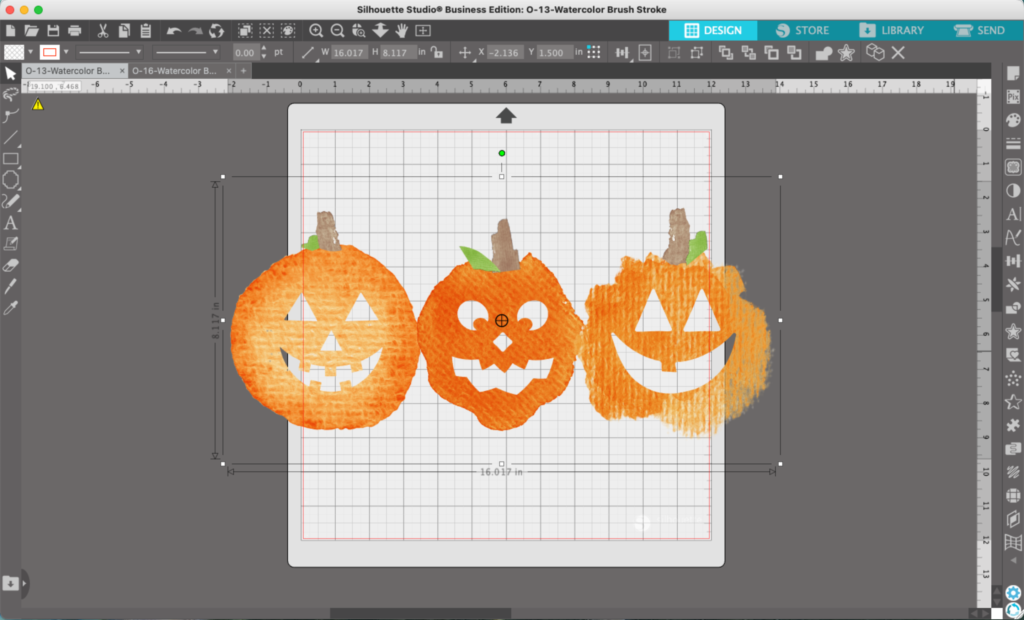The width and height of the screenshot is (1024, 620).
Task: Click the Y position field
Action: pyautogui.click(x=554, y=53)
